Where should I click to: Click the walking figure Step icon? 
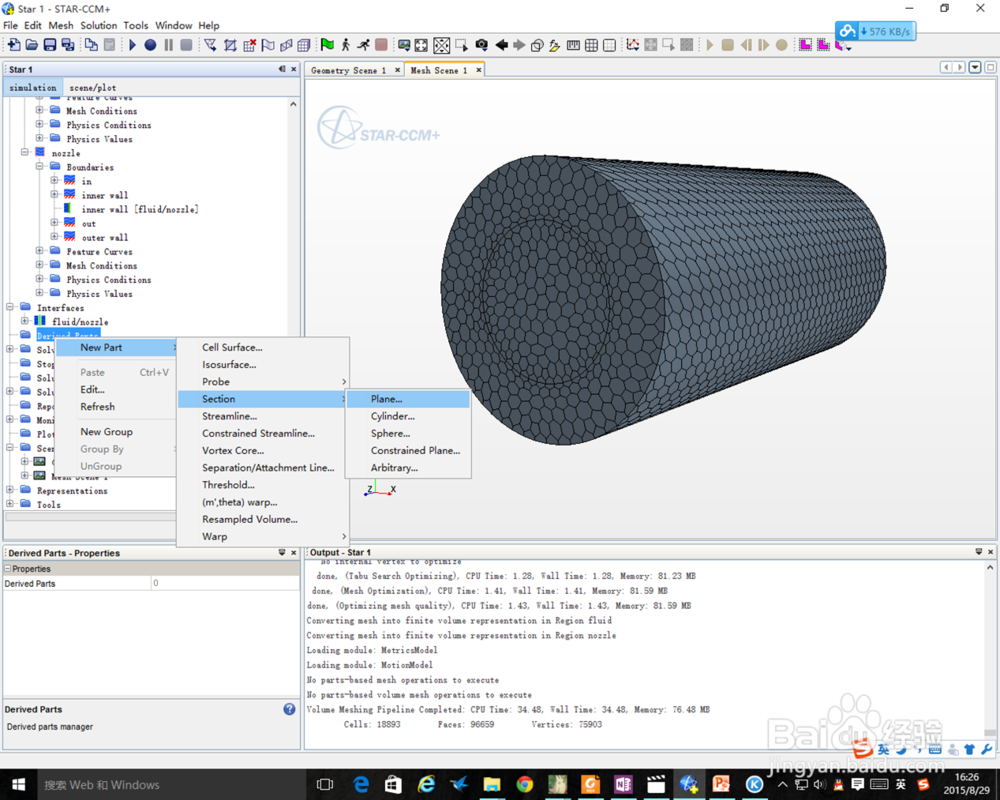345,45
